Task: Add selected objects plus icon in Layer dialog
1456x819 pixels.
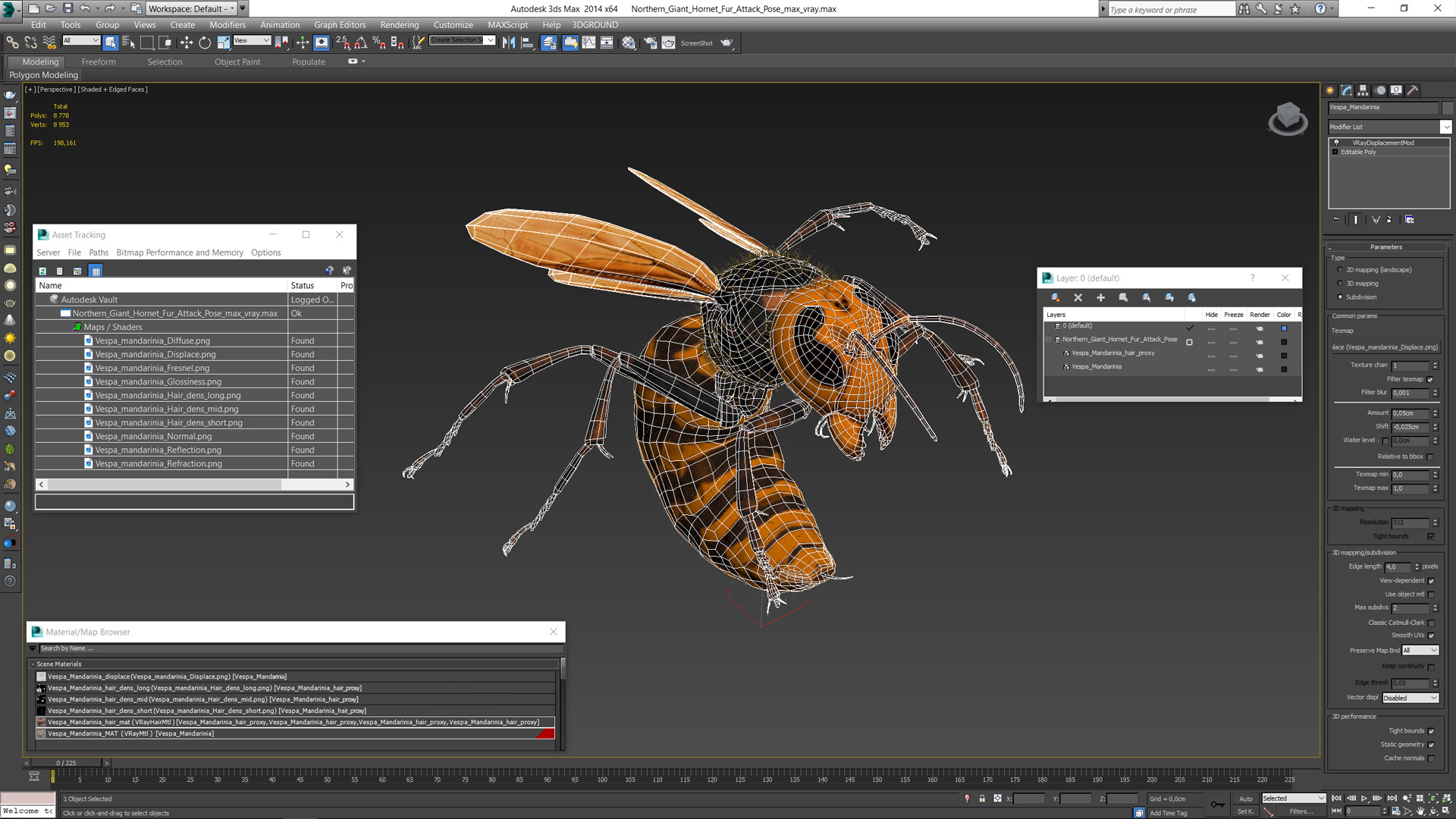Action: pyautogui.click(x=1100, y=298)
